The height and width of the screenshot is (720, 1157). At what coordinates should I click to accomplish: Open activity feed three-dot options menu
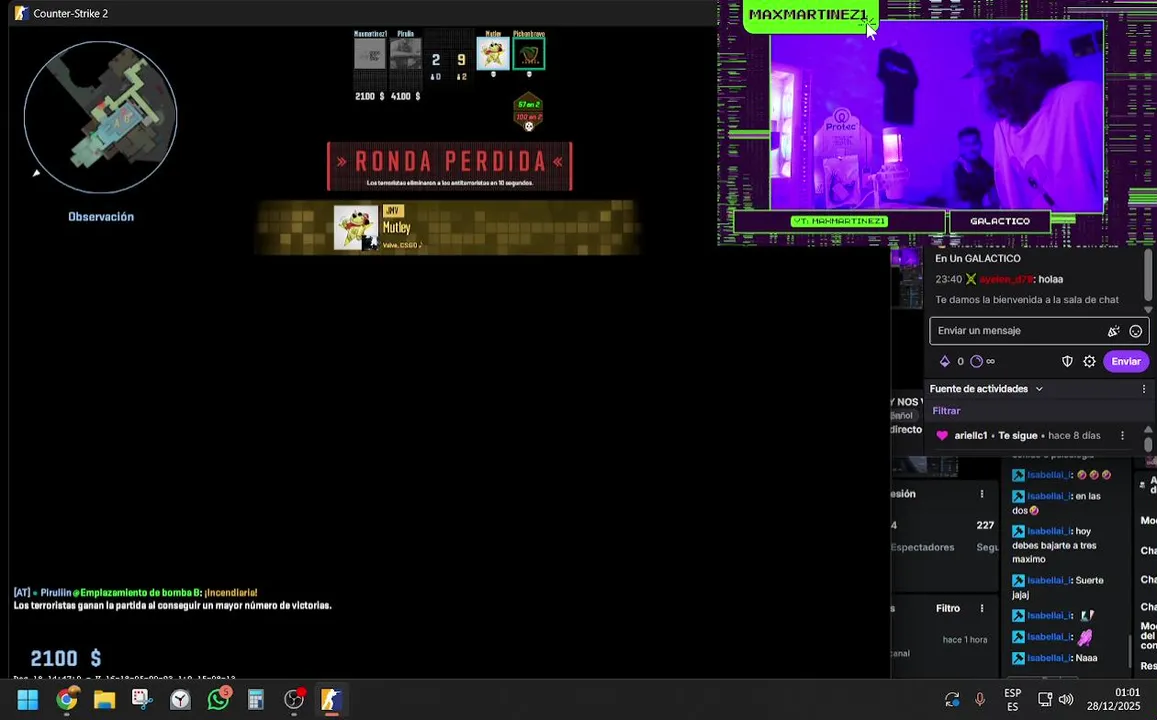click(x=1144, y=389)
